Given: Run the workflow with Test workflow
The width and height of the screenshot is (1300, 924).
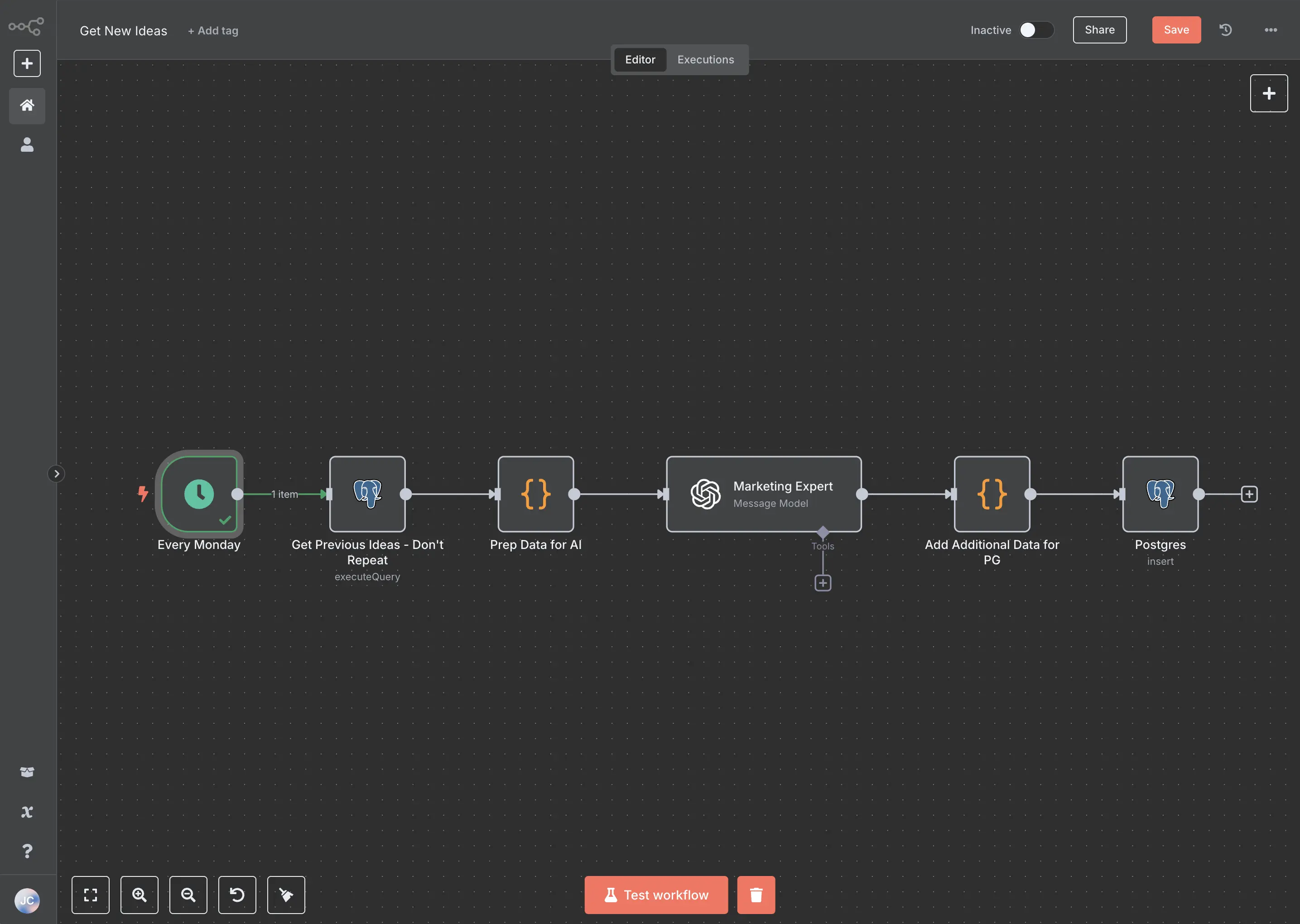Looking at the screenshot, I should tap(655, 895).
